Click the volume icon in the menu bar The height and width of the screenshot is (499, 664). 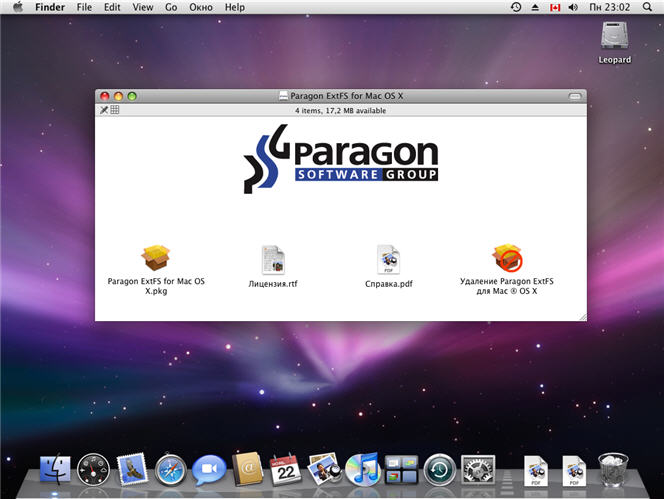[x=573, y=7]
